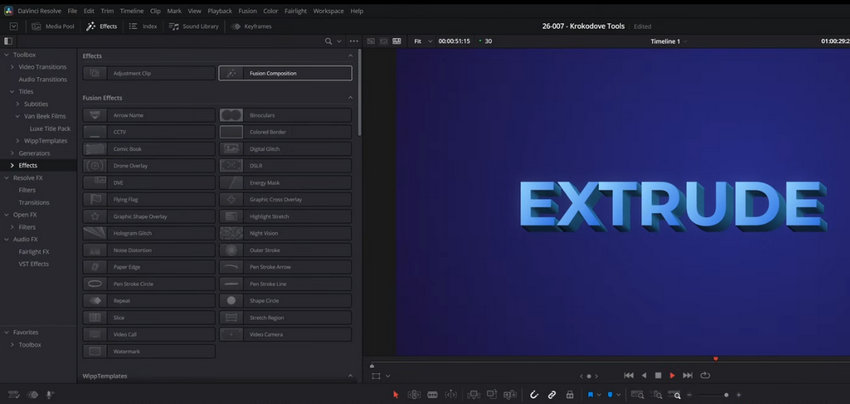Open the Fairlight menu

[295, 11]
